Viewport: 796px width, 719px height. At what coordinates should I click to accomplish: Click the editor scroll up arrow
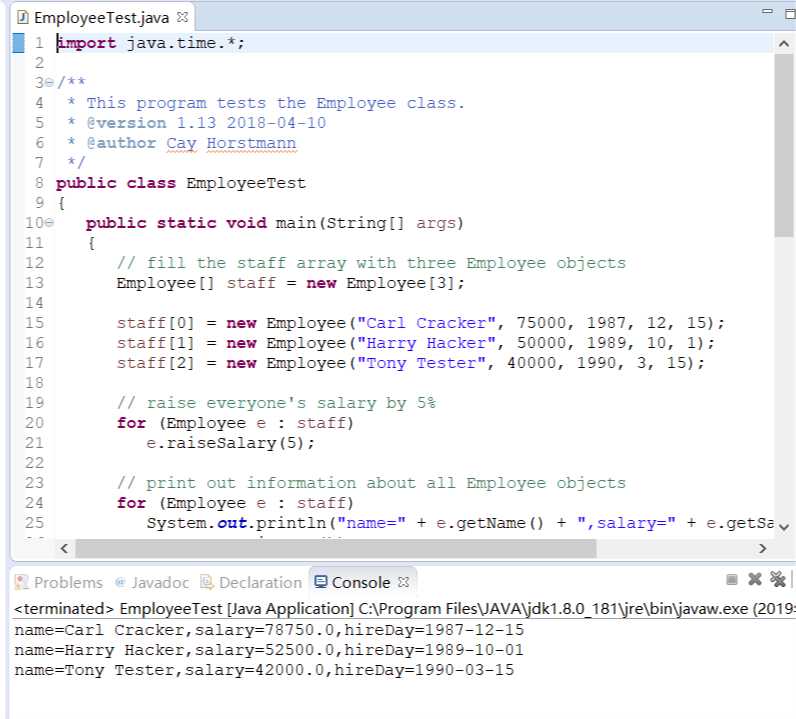(x=784, y=44)
